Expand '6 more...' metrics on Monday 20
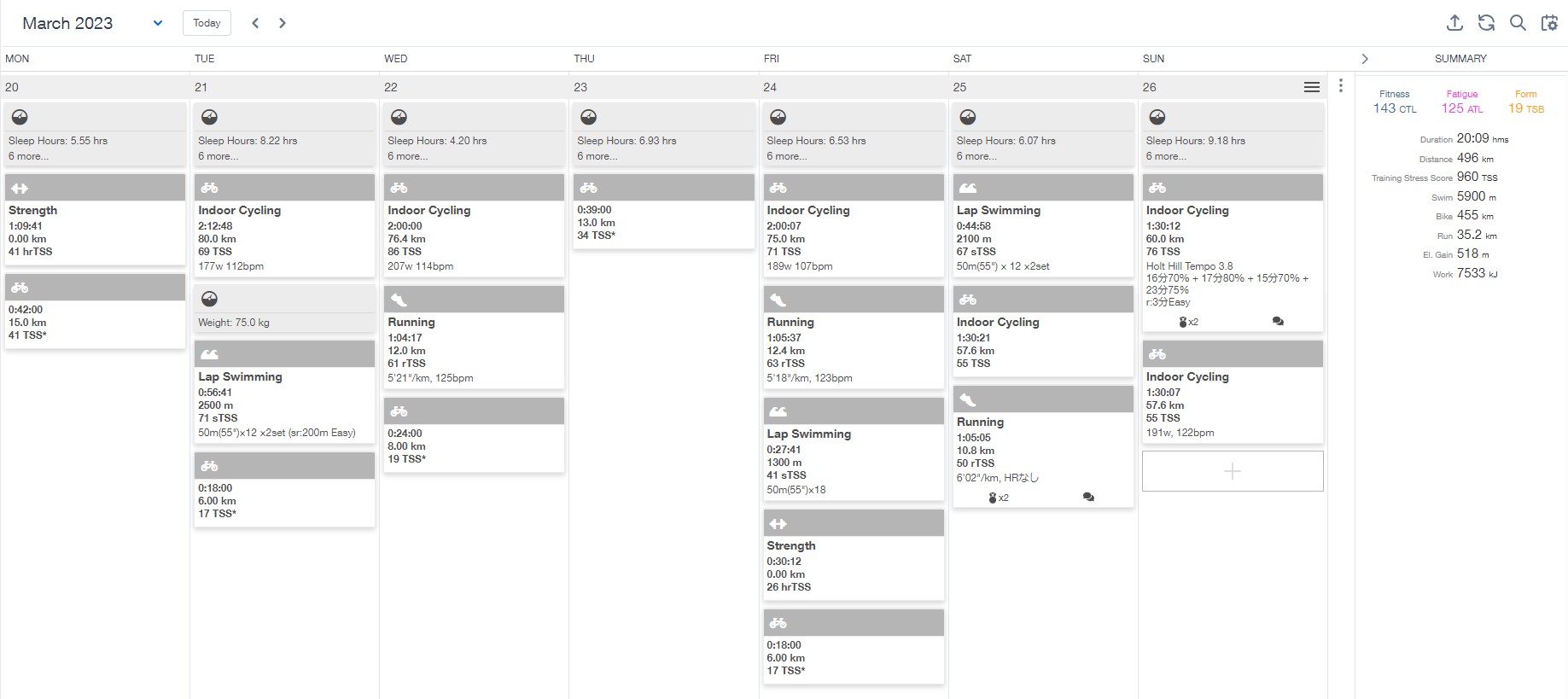Viewport: 1568px width, 699px height. (x=28, y=156)
